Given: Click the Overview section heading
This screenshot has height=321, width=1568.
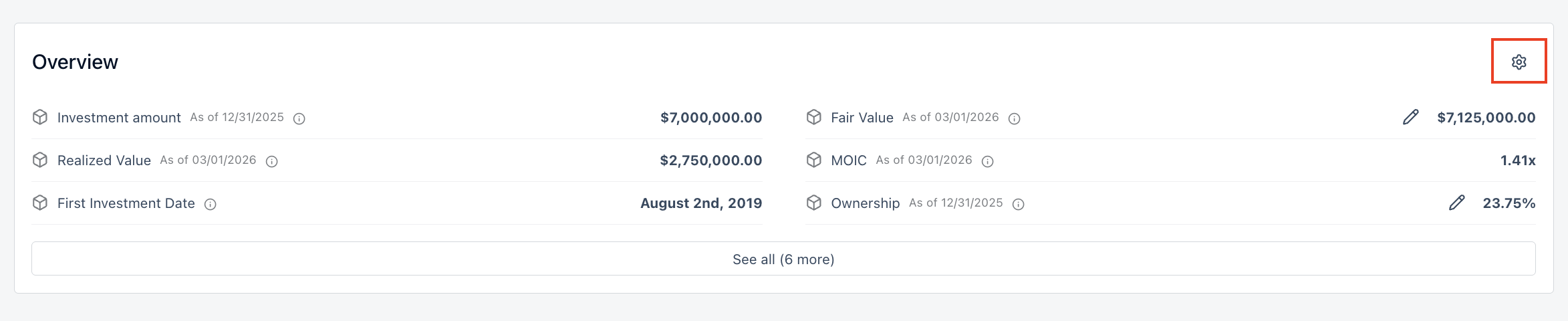Looking at the screenshot, I should tap(75, 62).
